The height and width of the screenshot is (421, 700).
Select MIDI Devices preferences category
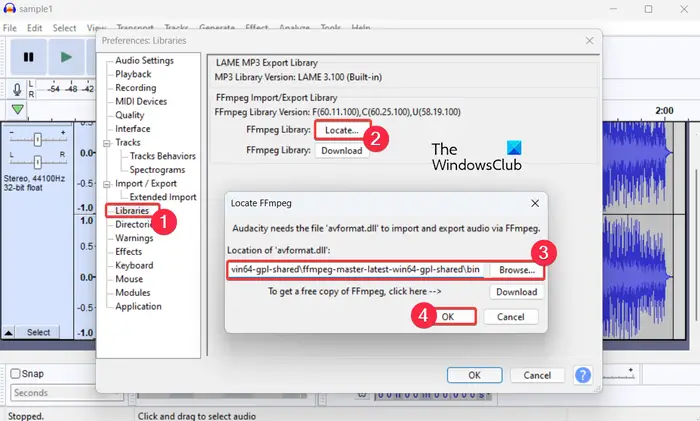coord(141,101)
